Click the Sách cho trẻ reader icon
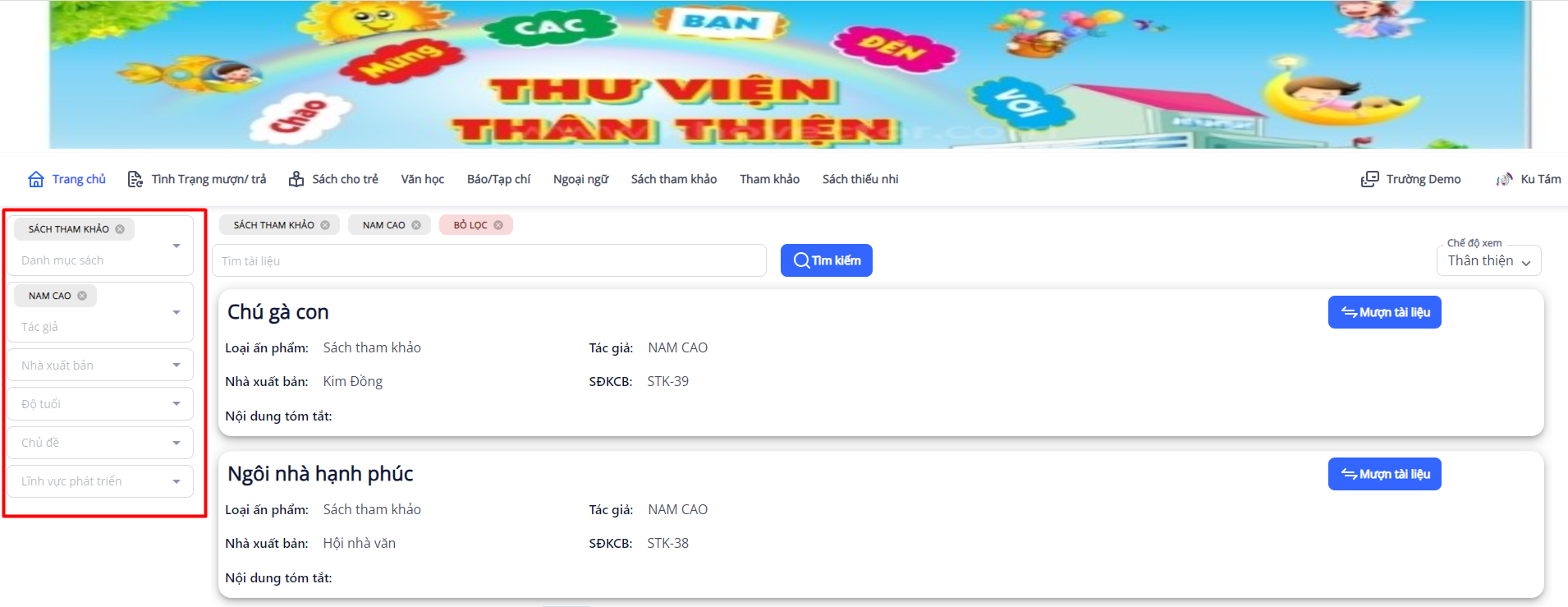This screenshot has height=607, width=1568. (296, 179)
